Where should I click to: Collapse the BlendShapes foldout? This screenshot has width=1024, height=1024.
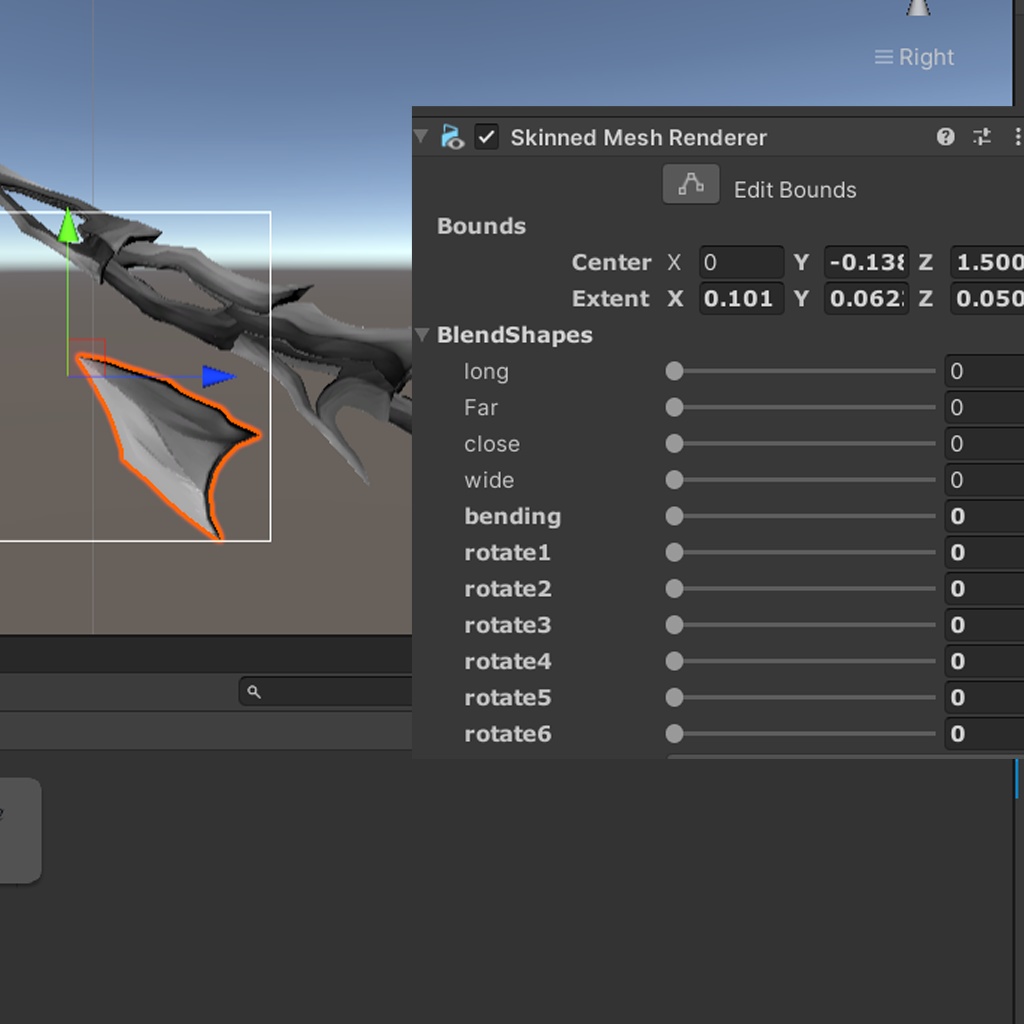click(422, 335)
